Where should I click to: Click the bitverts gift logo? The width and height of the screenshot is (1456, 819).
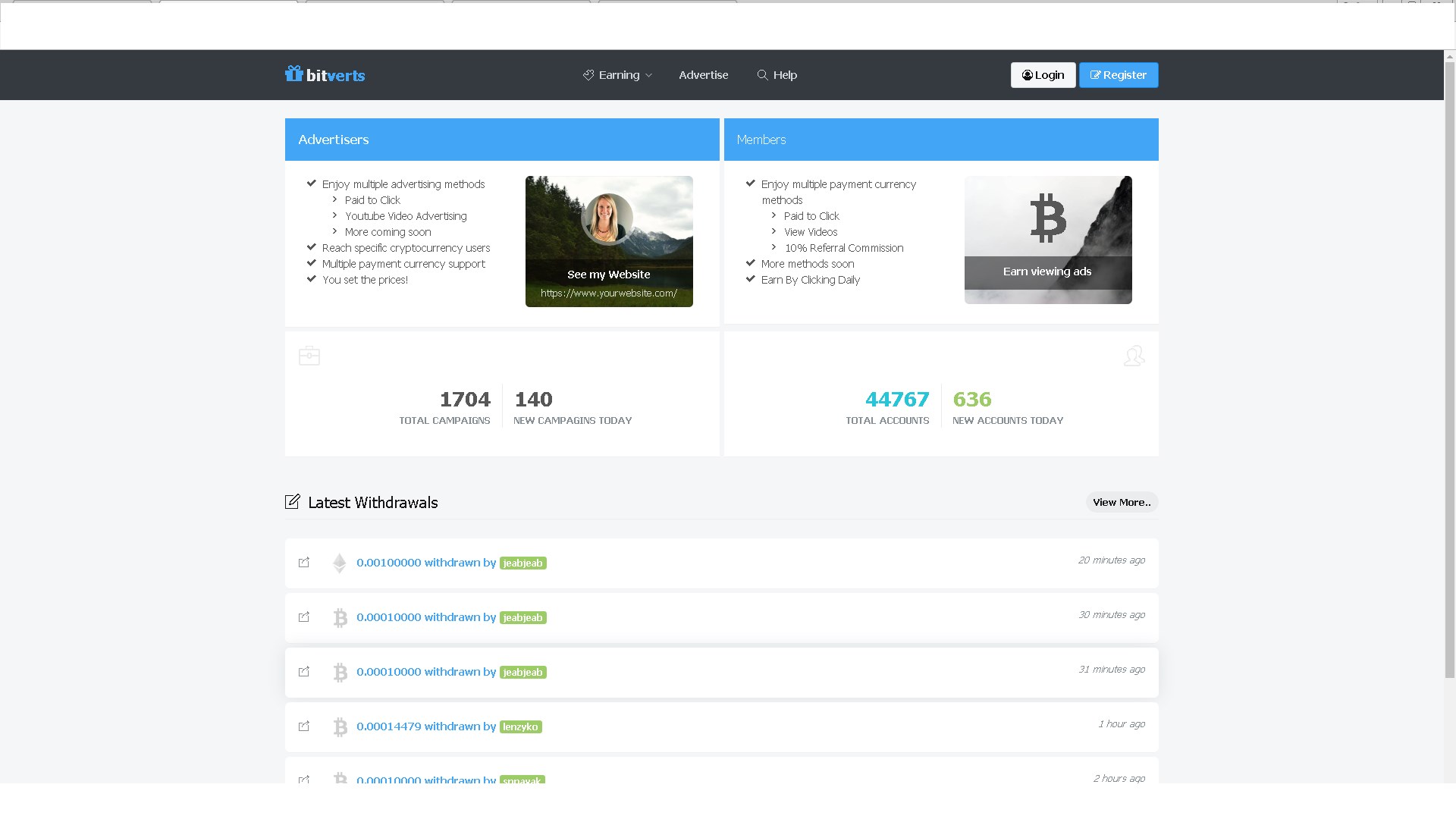pyautogui.click(x=293, y=74)
